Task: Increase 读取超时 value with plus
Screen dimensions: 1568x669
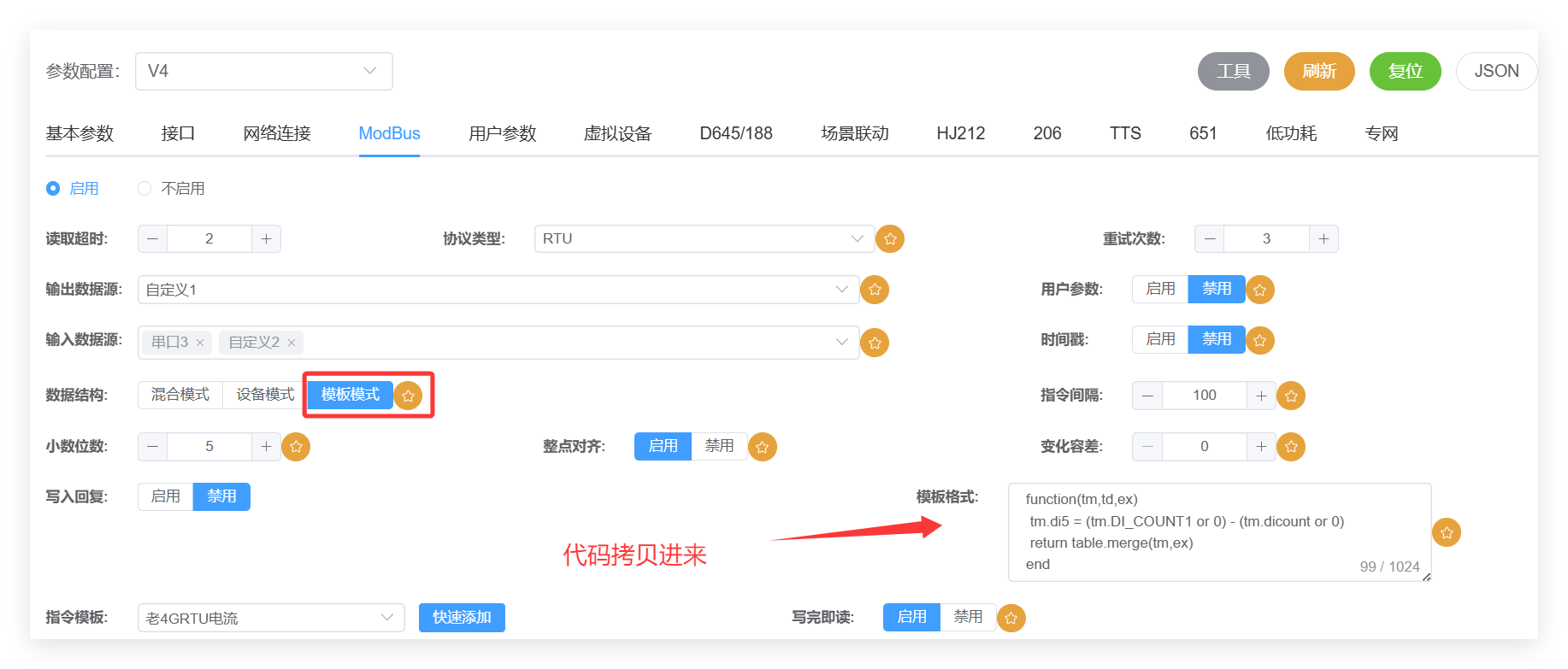Action: (x=266, y=238)
